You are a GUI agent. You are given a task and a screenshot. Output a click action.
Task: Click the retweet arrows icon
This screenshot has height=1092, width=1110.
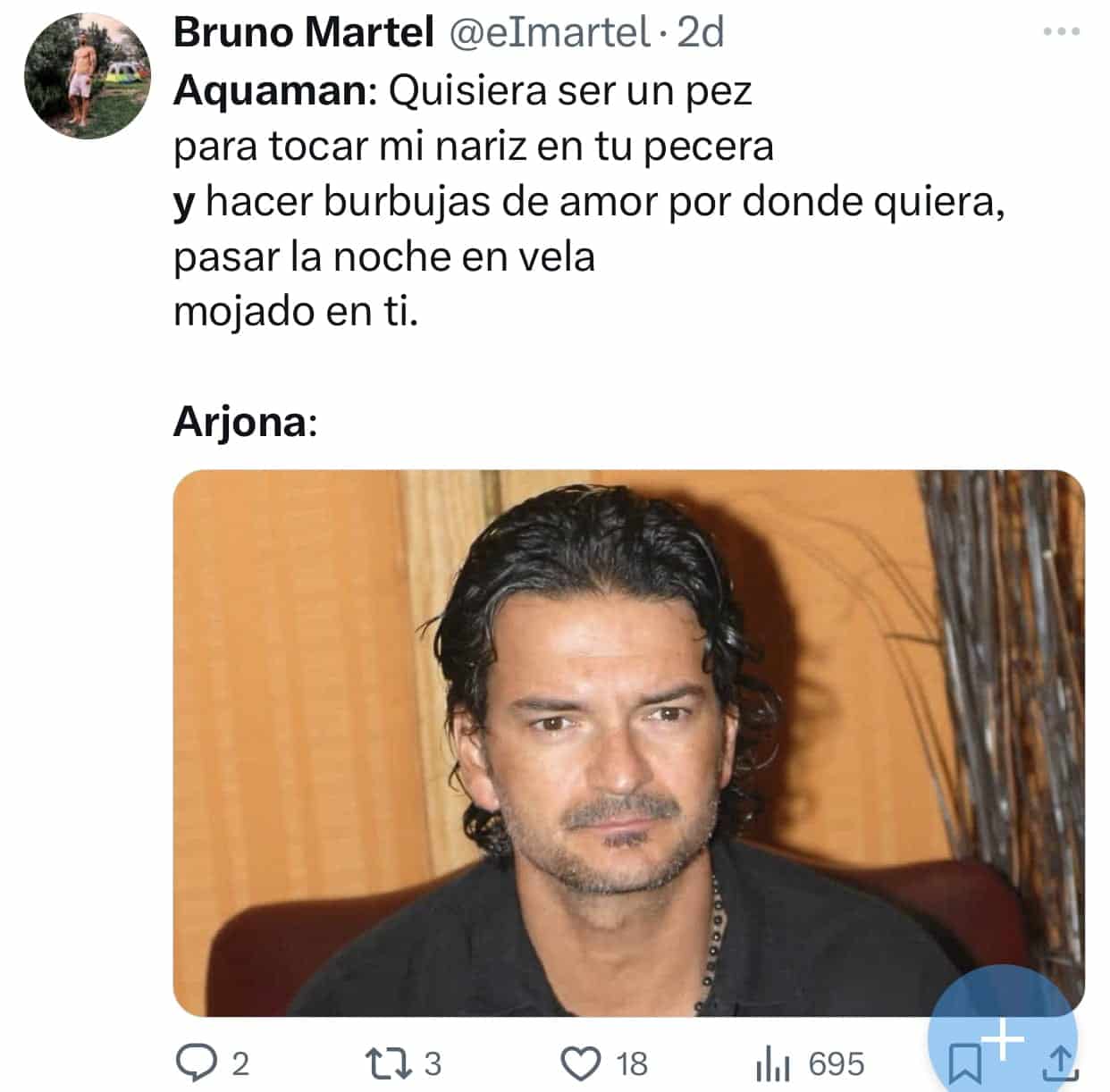click(388, 1063)
